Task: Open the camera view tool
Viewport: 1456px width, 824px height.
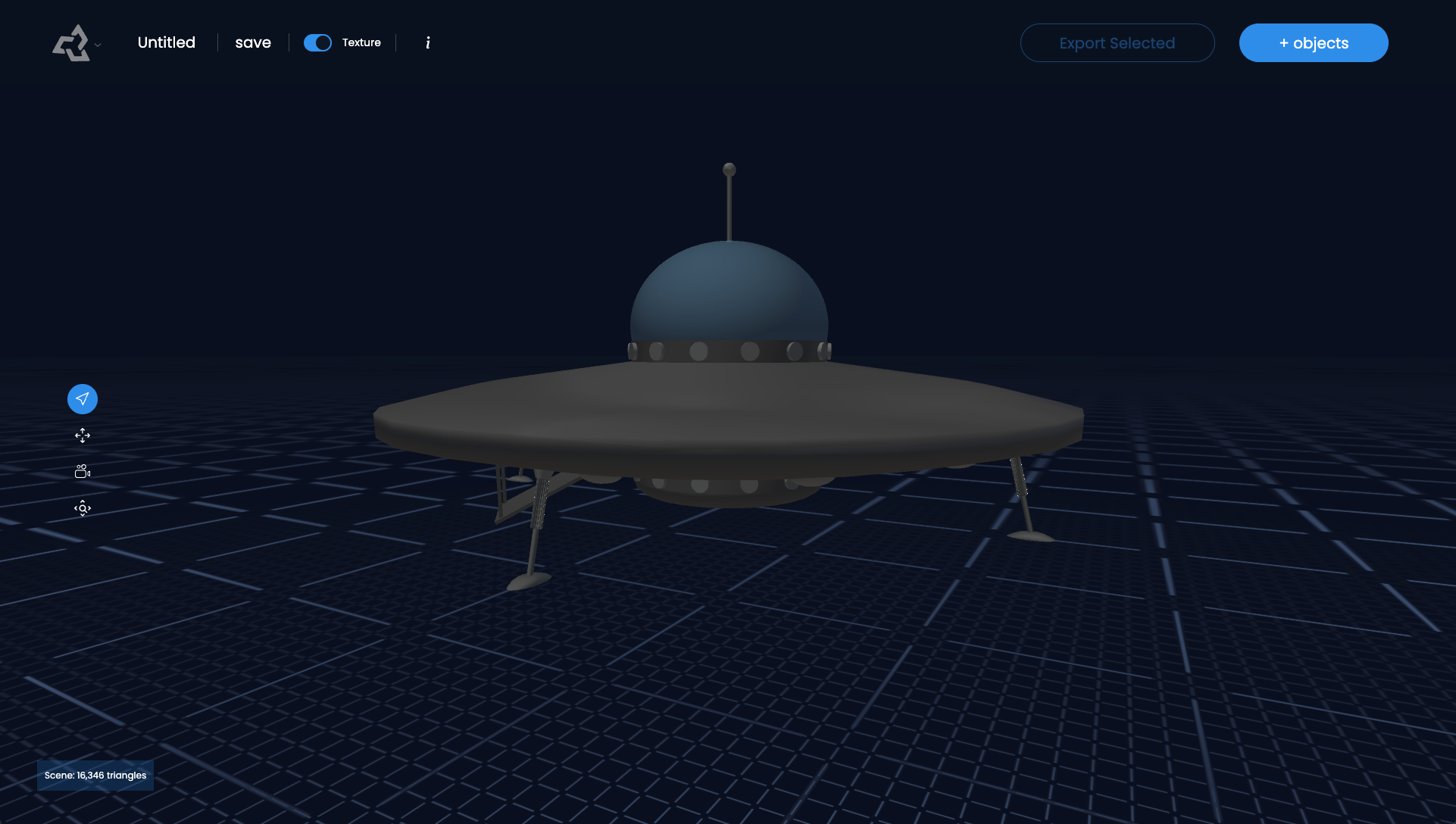Action: pyautogui.click(x=83, y=472)
